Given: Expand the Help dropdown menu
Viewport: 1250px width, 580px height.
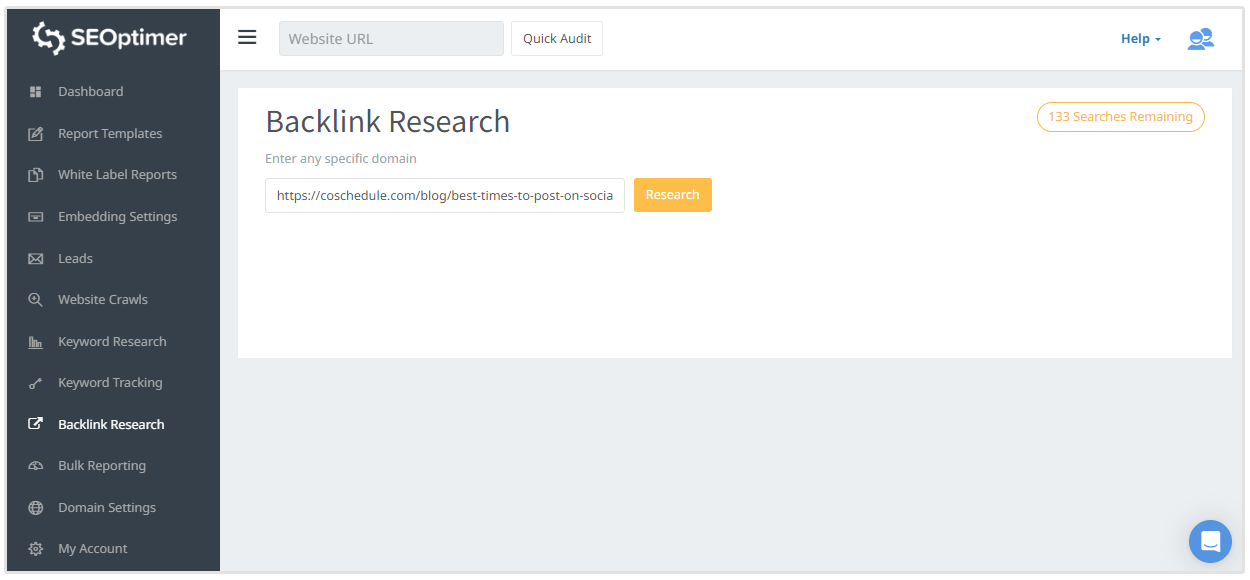Looking at the screenshot, I should click(1140, 39).
